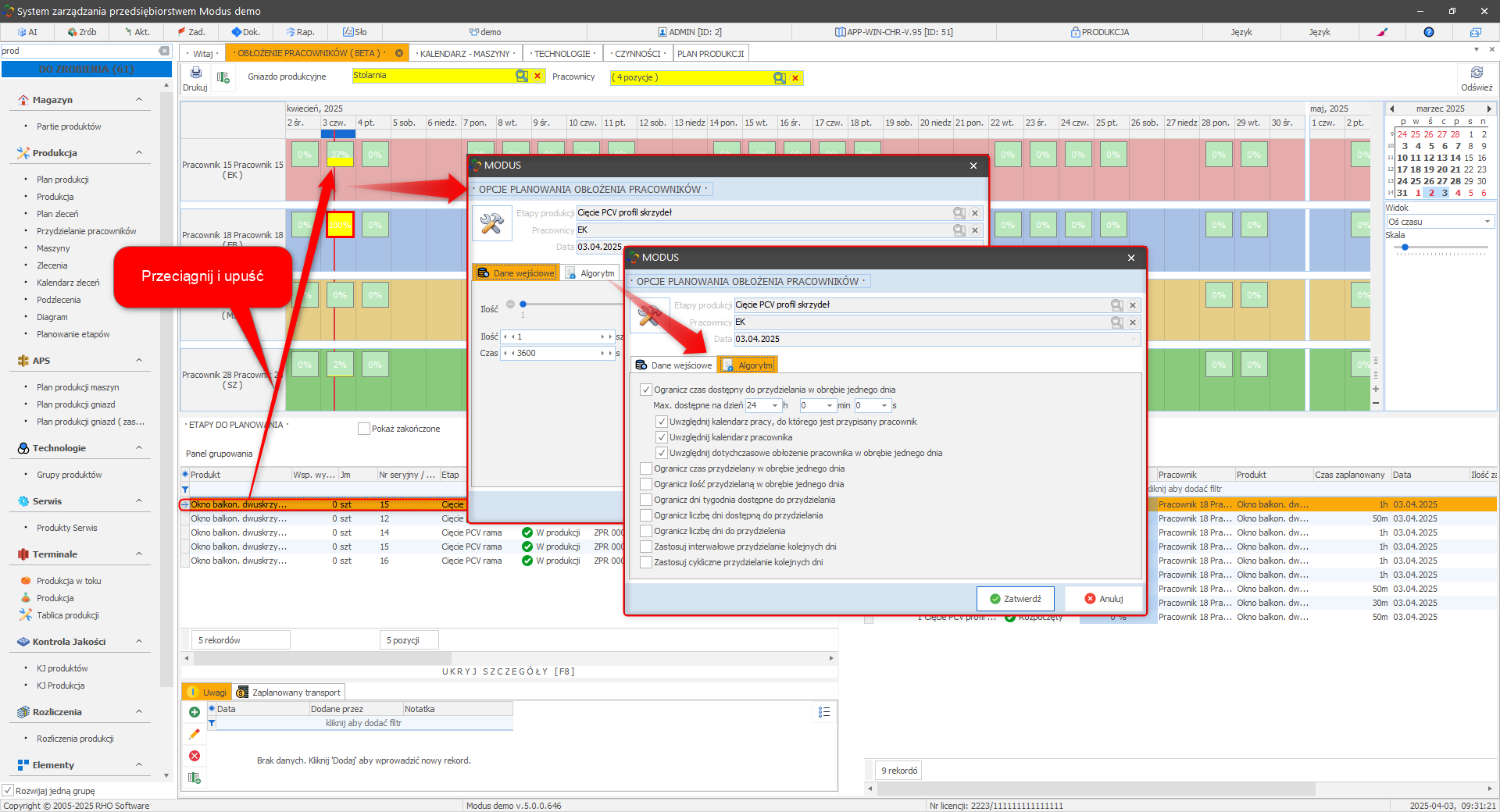Open the Widok Oś czasu dropdown

pyautogui.click(x=1487, y=222)
